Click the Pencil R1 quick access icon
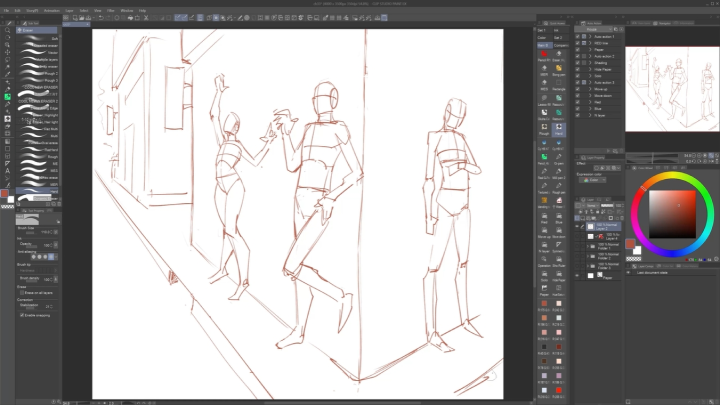The image size is (720, 405). [544, 56]
